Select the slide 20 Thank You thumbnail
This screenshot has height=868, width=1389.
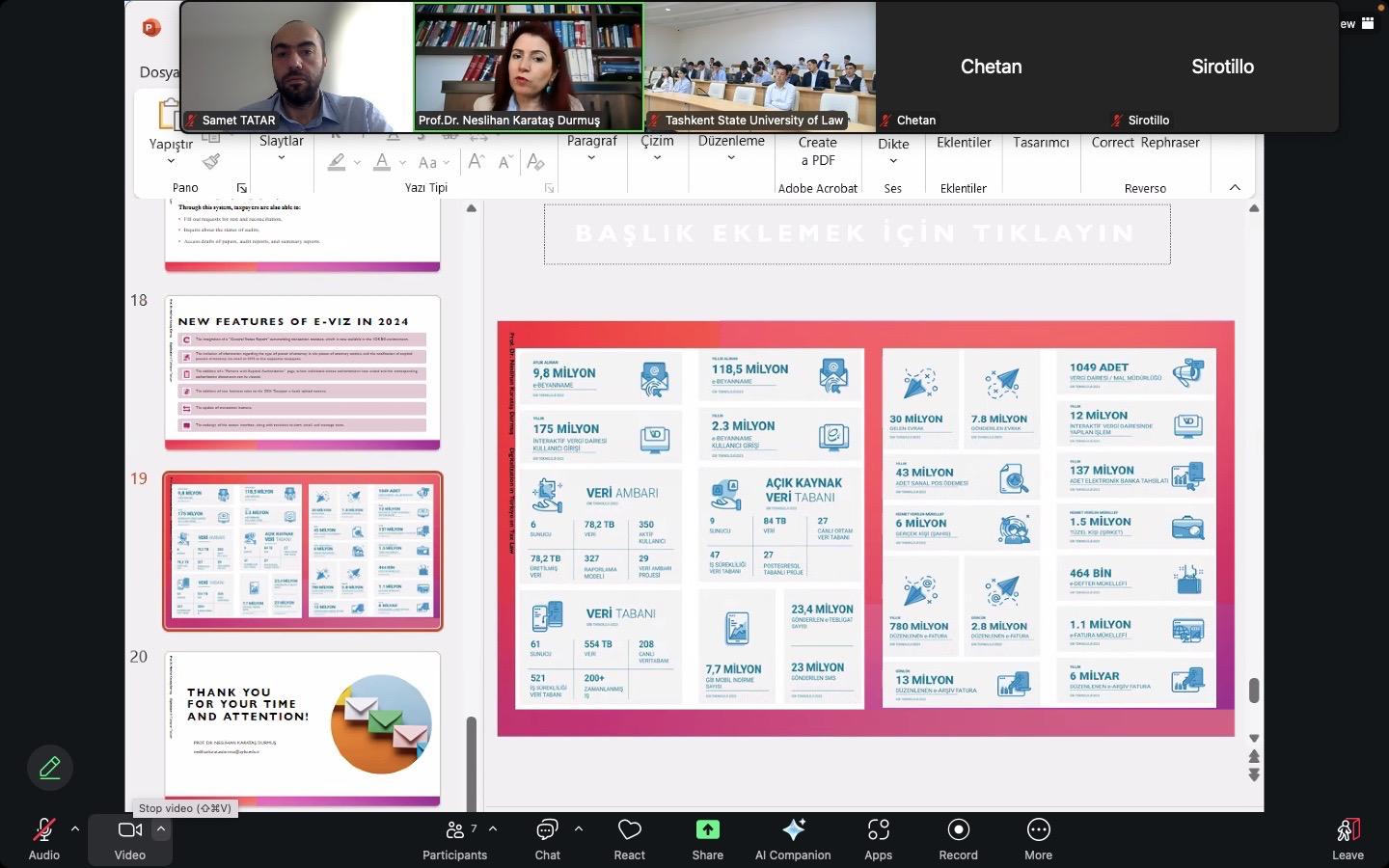pyautogui.click(x=302, y=728)
